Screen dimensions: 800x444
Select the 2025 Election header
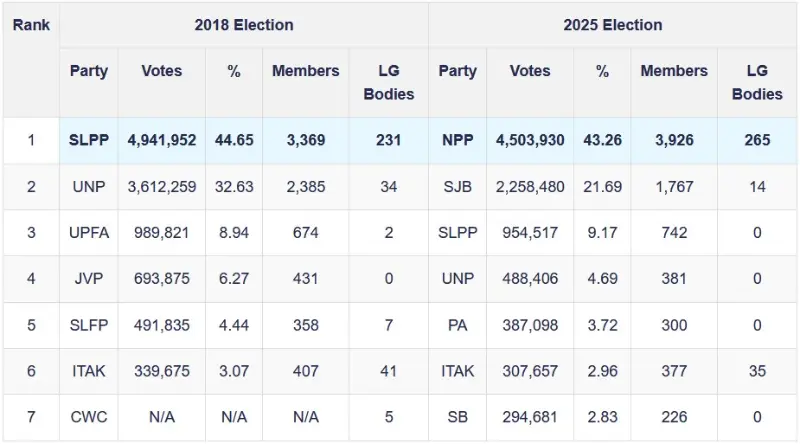[x=612, y=25]
